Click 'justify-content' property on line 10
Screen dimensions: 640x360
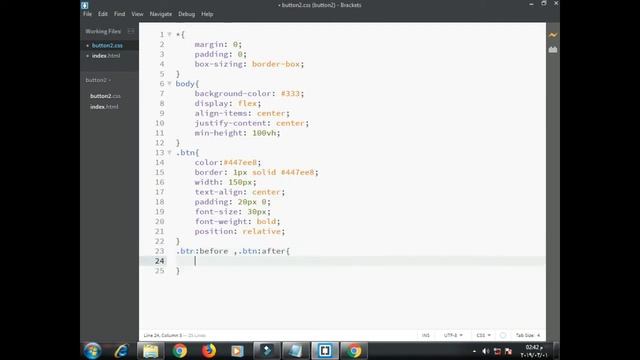(x=231, y=123)
